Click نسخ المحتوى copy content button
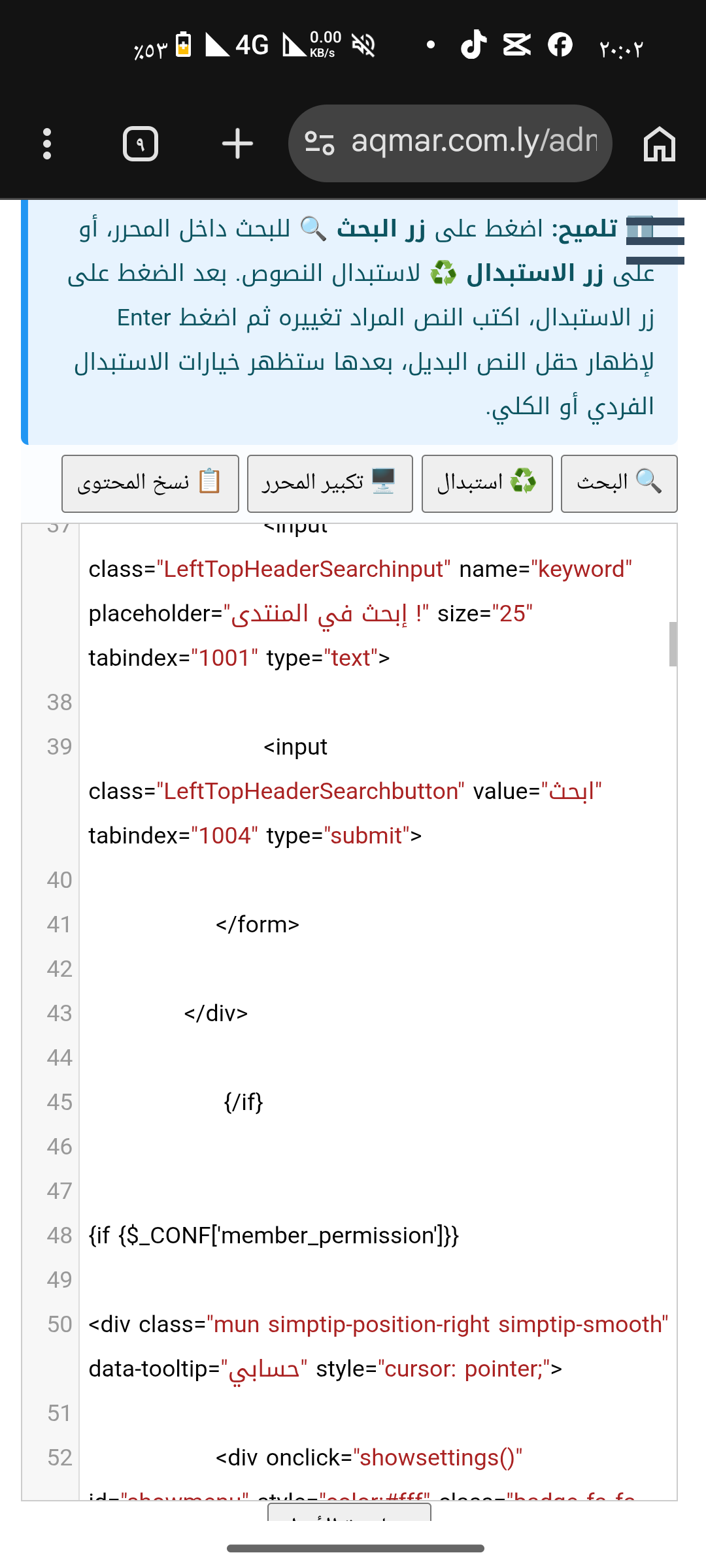706x1568 pixels. (x=150, y=483)
